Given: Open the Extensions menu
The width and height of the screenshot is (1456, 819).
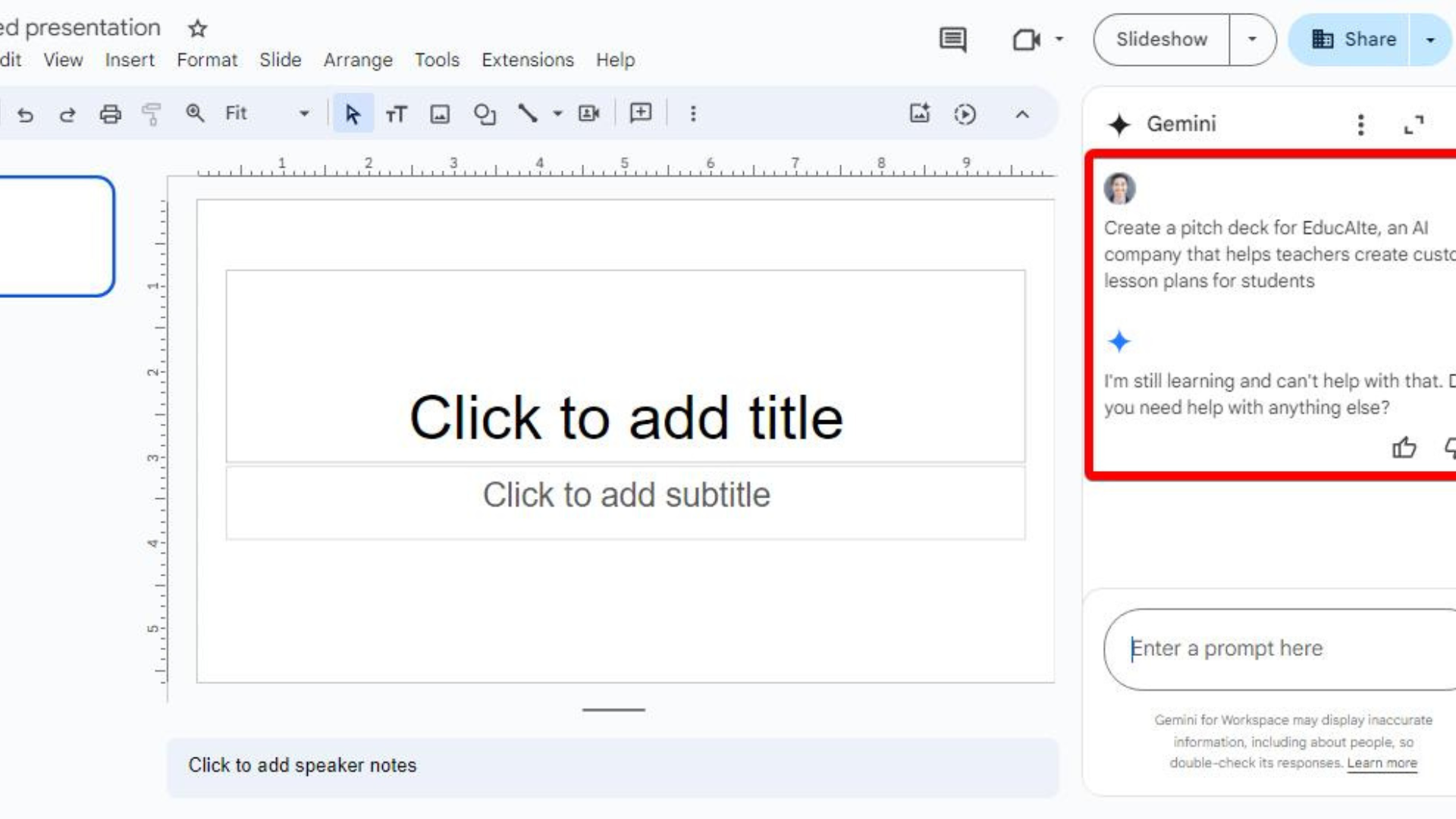Looking at the screenshot, I should [527, 60].
